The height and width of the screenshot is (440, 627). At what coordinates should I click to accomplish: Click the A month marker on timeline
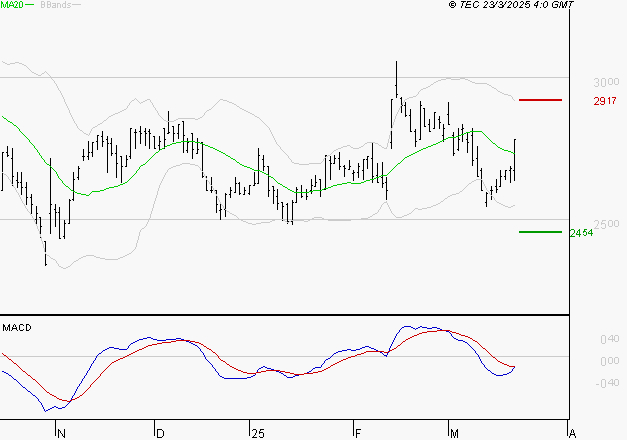point(572,434)
